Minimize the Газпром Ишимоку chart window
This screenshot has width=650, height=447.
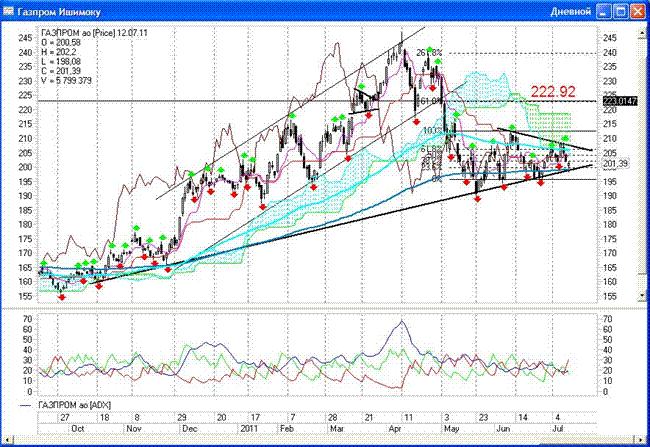[x=604, y=11]
